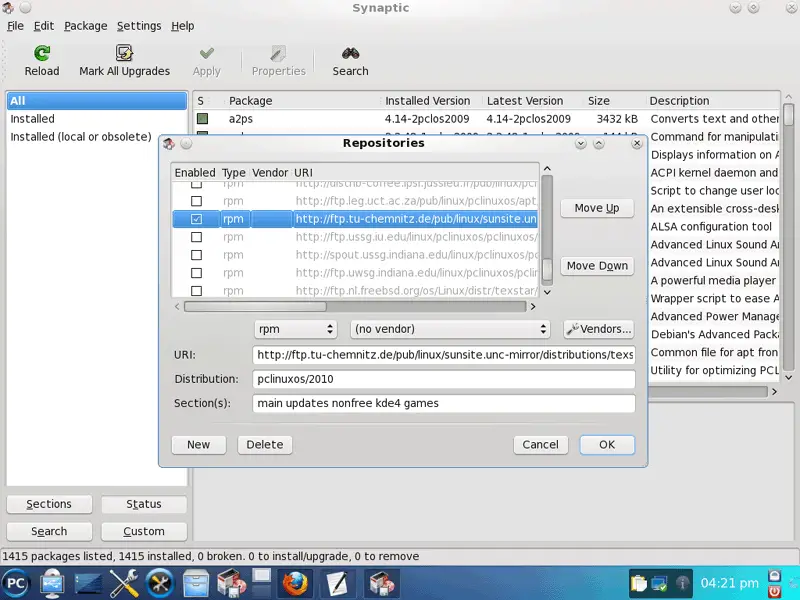800x600 pixels.
Task: Click the info tray icon
Action: click(x=682, y=583)
